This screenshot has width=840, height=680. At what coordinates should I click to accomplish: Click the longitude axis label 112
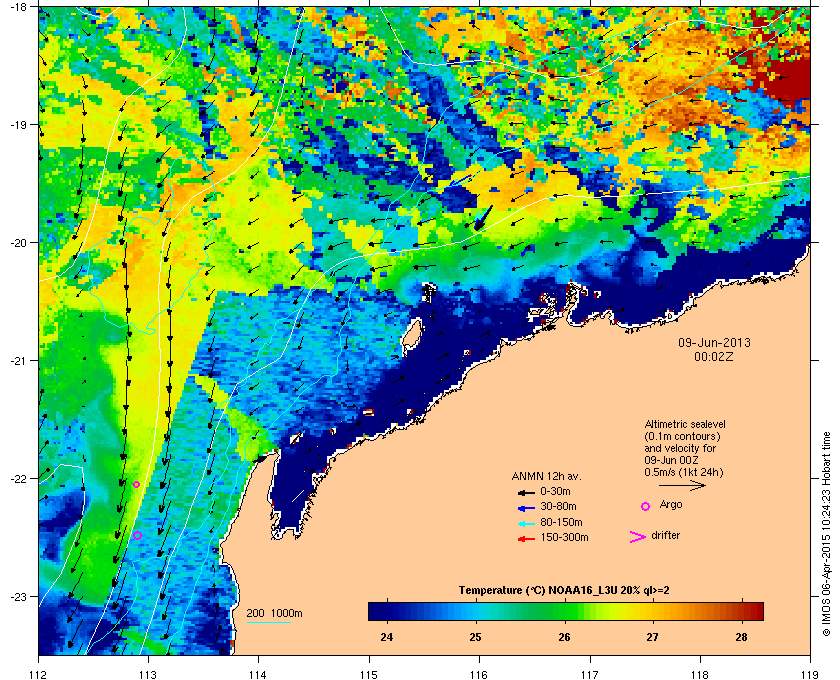[x=39, y=674]
